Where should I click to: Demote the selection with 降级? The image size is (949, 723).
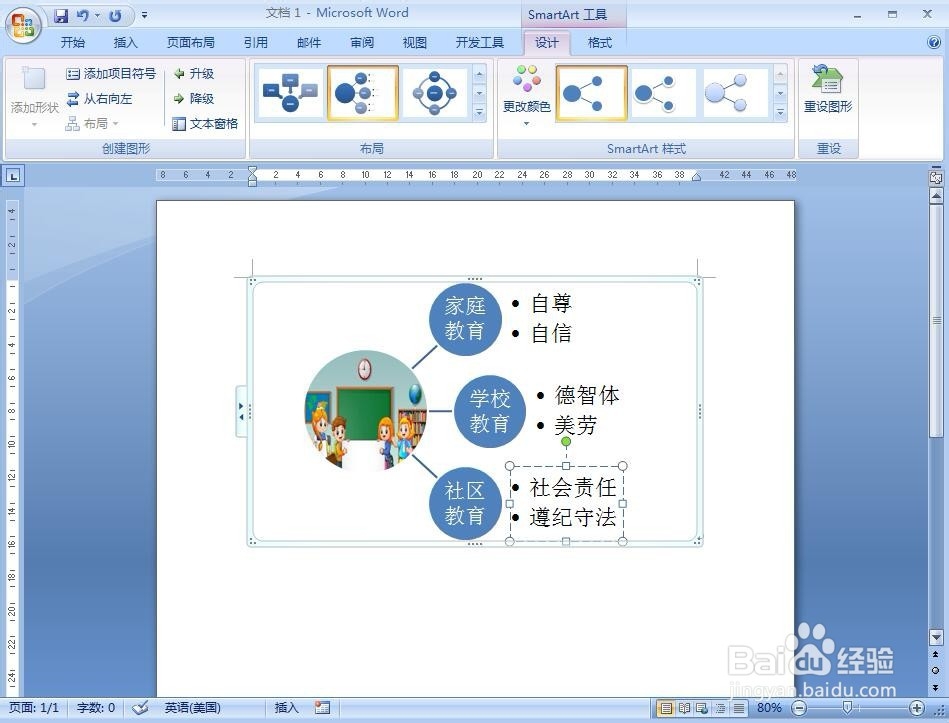tap(194, 99)
